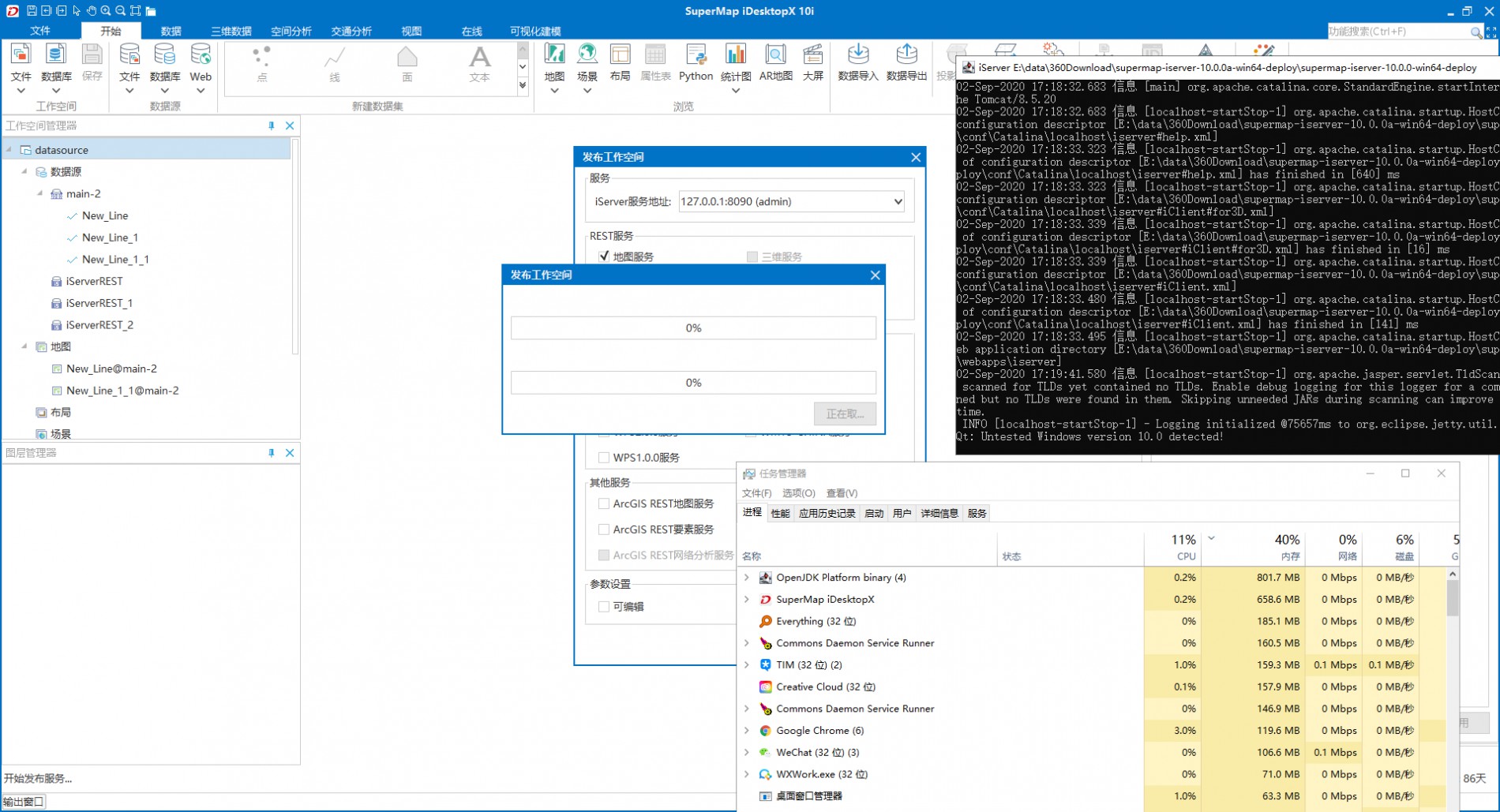1500x812 pixels.
Task: Open 详细信息 tab in Task Manager
Action: click(x=939, y=513)
